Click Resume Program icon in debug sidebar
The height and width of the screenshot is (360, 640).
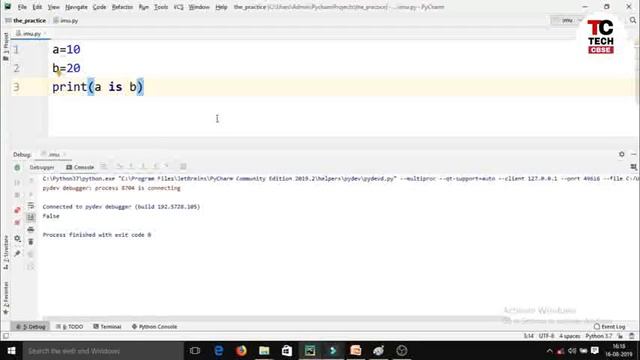[x=17, y=182]
